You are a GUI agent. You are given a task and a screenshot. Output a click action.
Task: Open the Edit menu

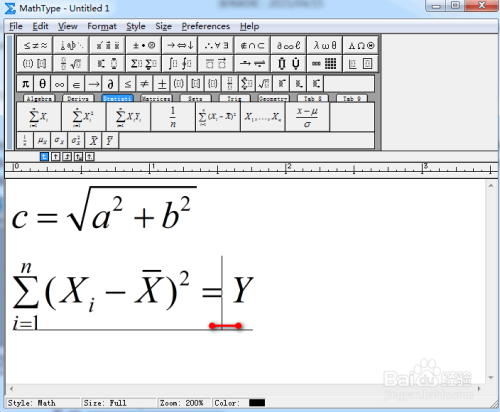click(x=40, y=26)
